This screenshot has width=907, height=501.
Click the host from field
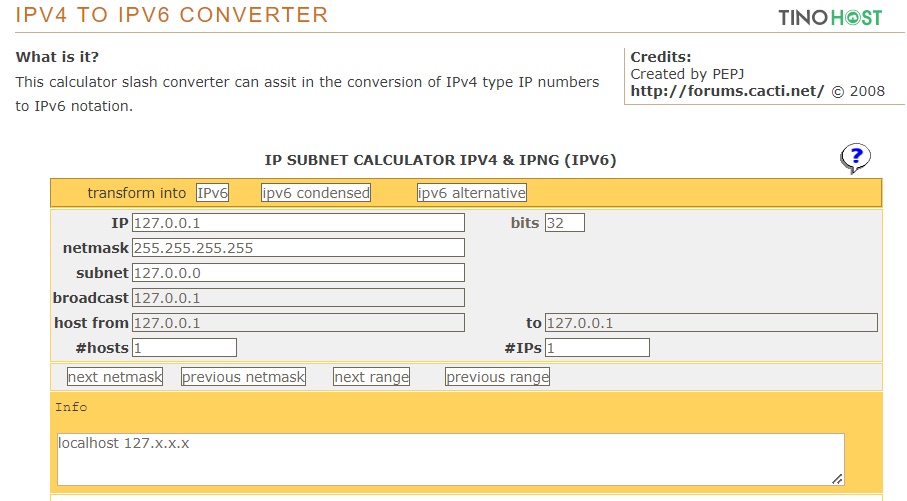298,322
